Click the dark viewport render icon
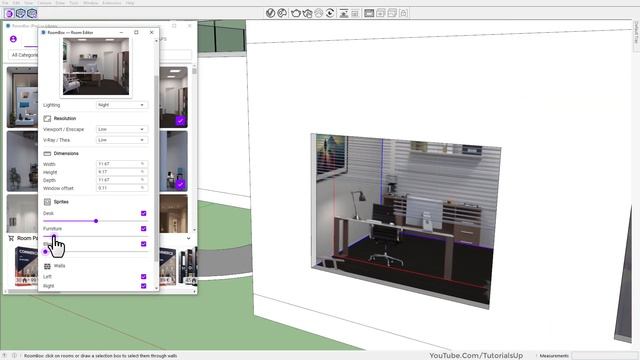Image resolution: width=640 pixels, height=360 pixels. [369, 13]
